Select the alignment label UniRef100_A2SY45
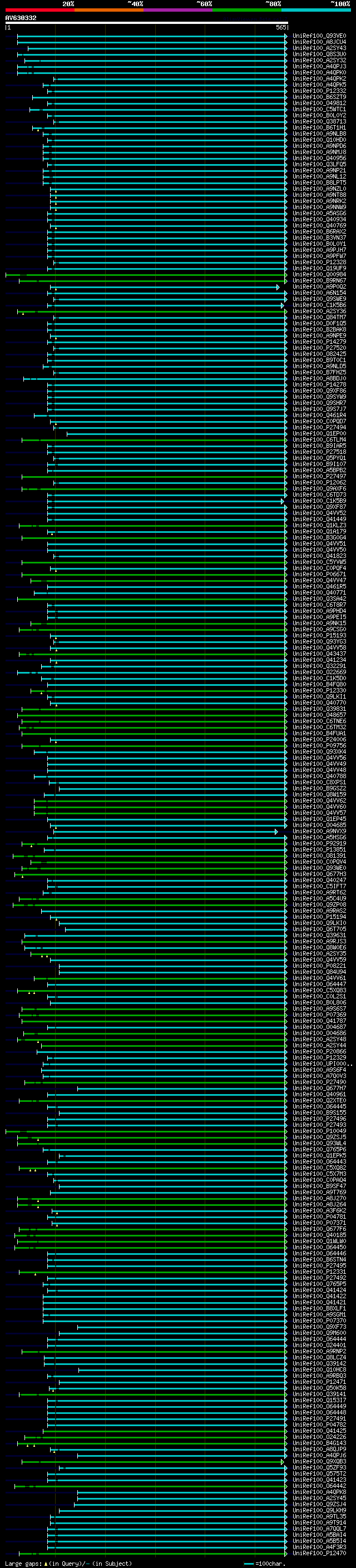The width and height of the screenshot is (356, 1568). (319, 1498)
